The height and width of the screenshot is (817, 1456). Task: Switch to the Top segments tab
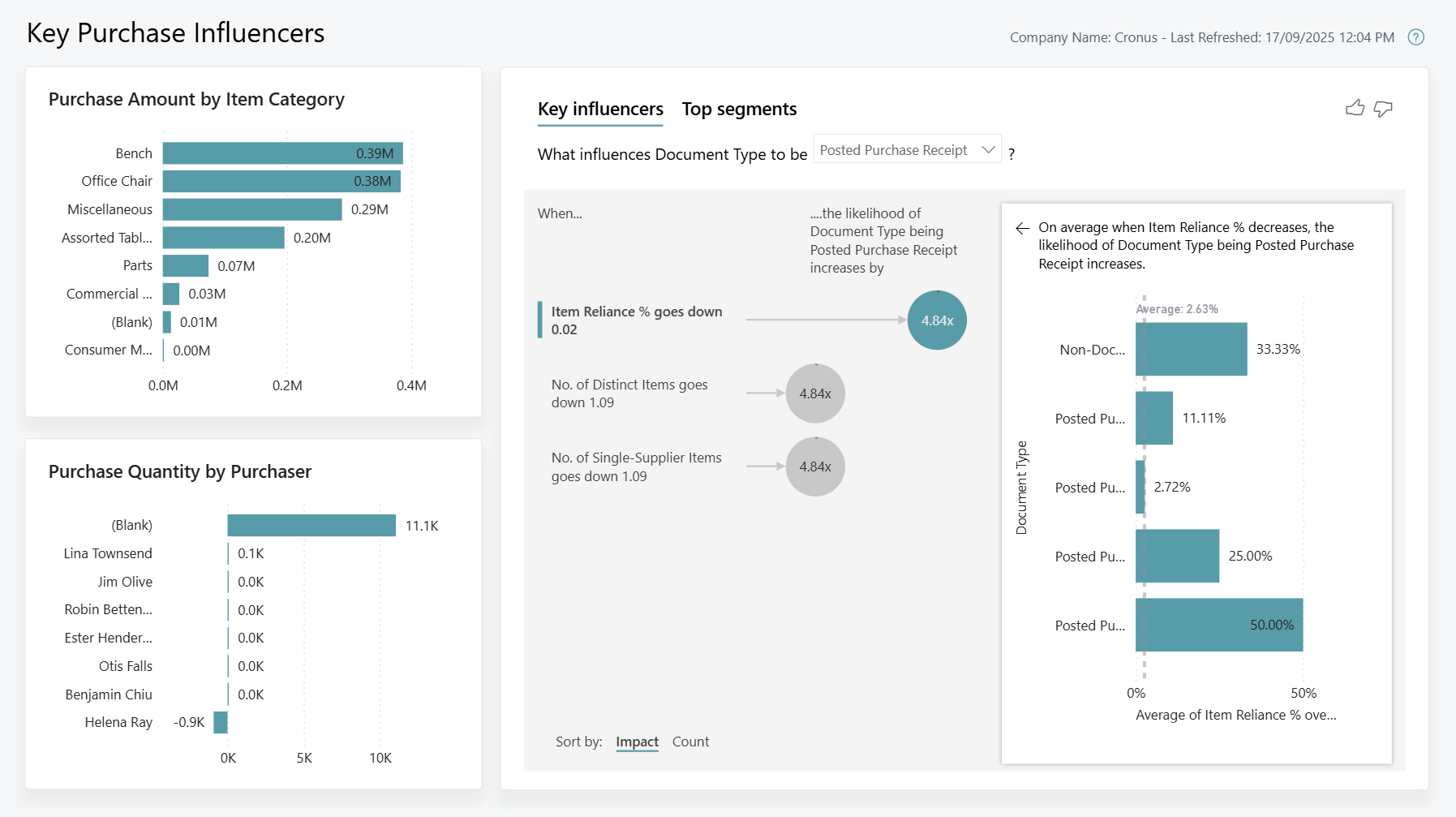738,109
